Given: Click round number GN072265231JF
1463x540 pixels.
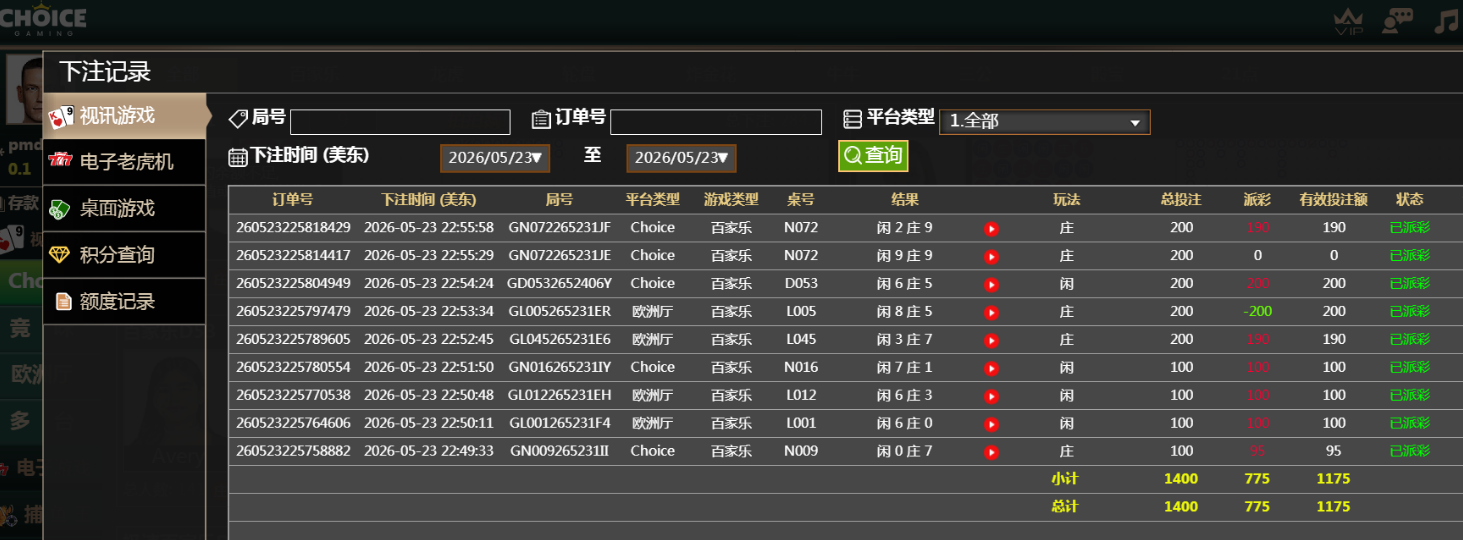Looking at the screenshot, I should coord(559,227).
